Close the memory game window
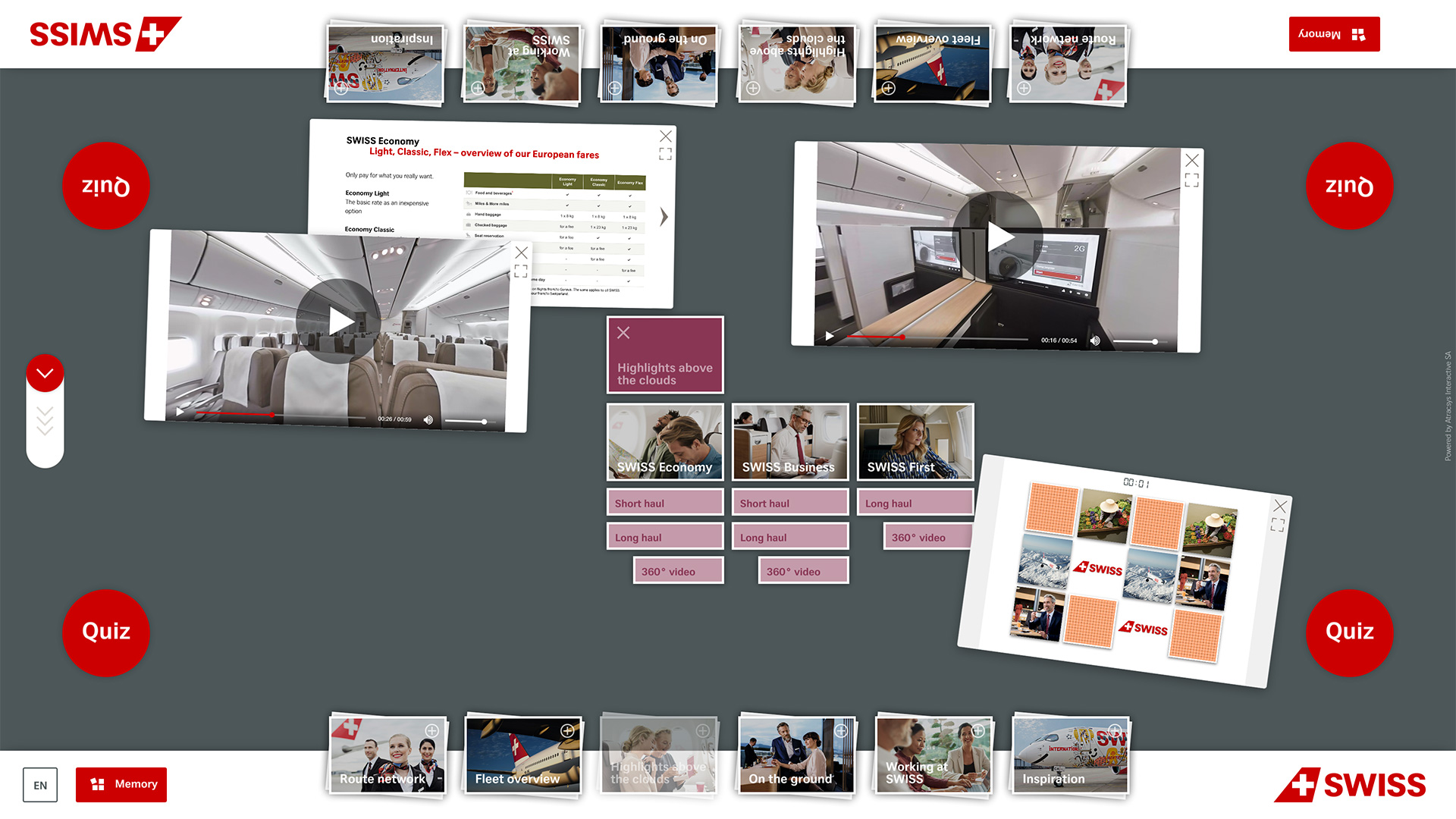 coord(1280,506)
